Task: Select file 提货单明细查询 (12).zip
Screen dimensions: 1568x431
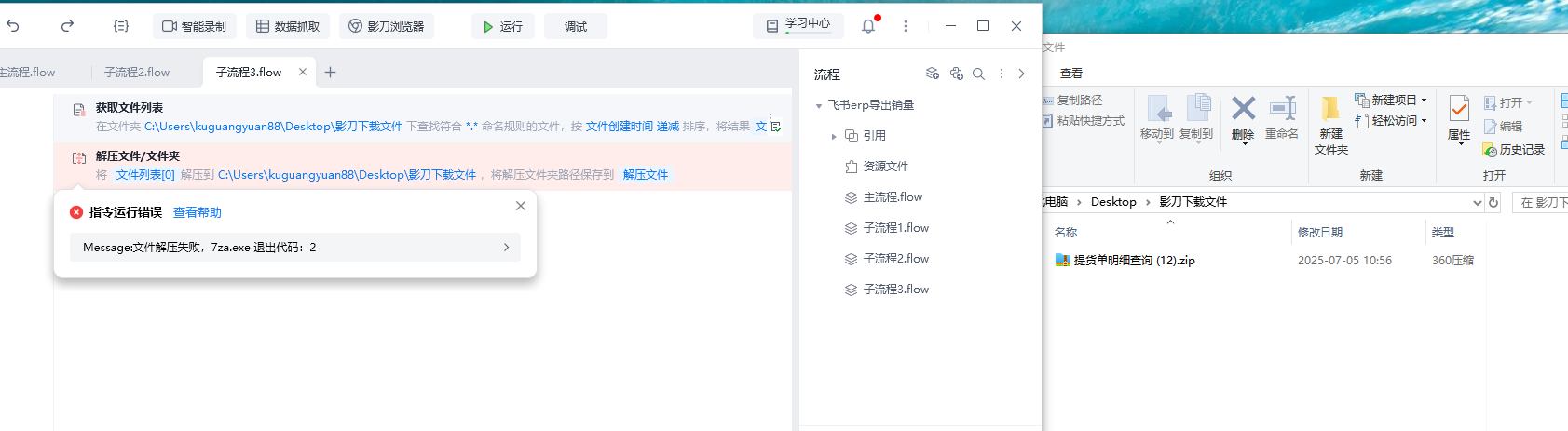Action: click(1125, 261)
